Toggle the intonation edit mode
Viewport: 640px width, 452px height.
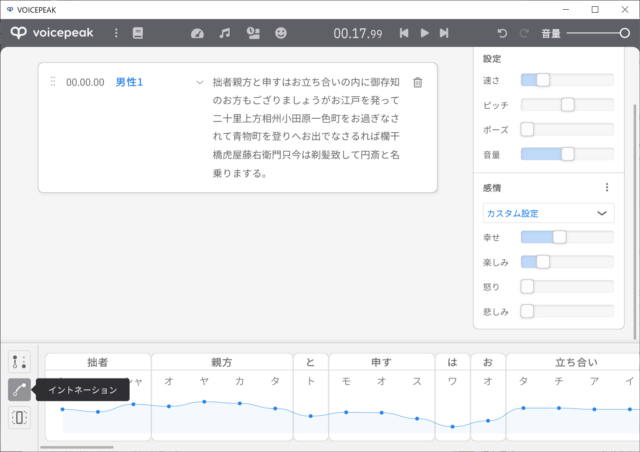coord(19,390)
